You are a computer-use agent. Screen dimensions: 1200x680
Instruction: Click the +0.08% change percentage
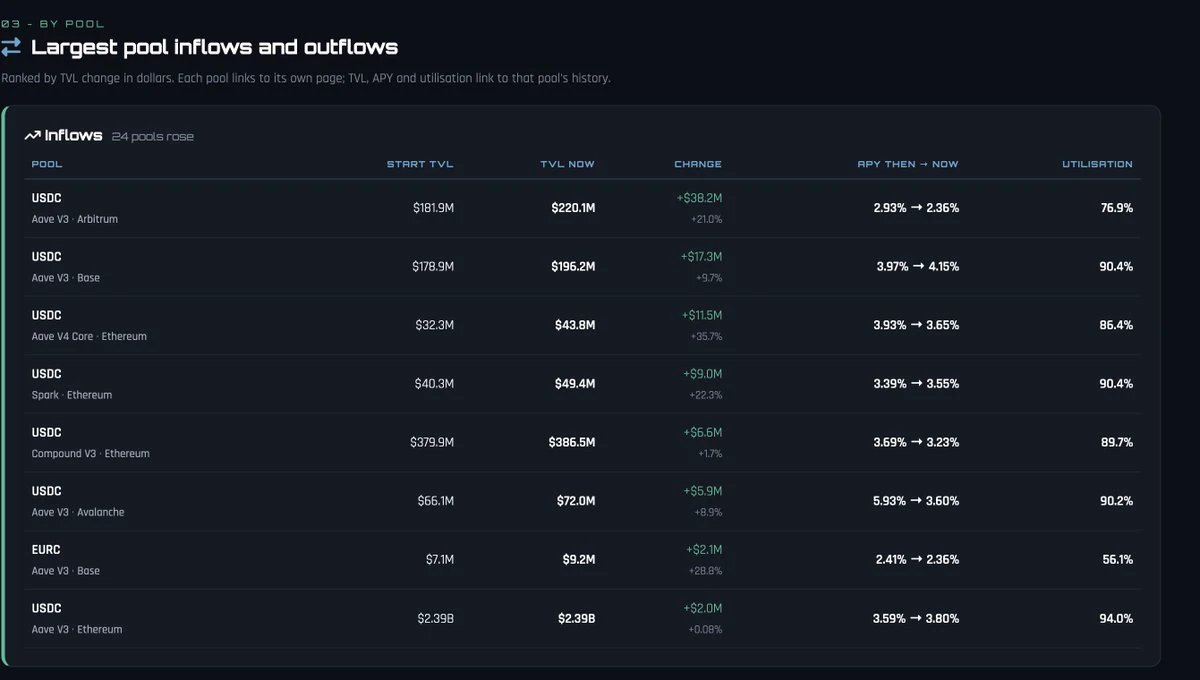pyautogui.click(x=705, y=630)
